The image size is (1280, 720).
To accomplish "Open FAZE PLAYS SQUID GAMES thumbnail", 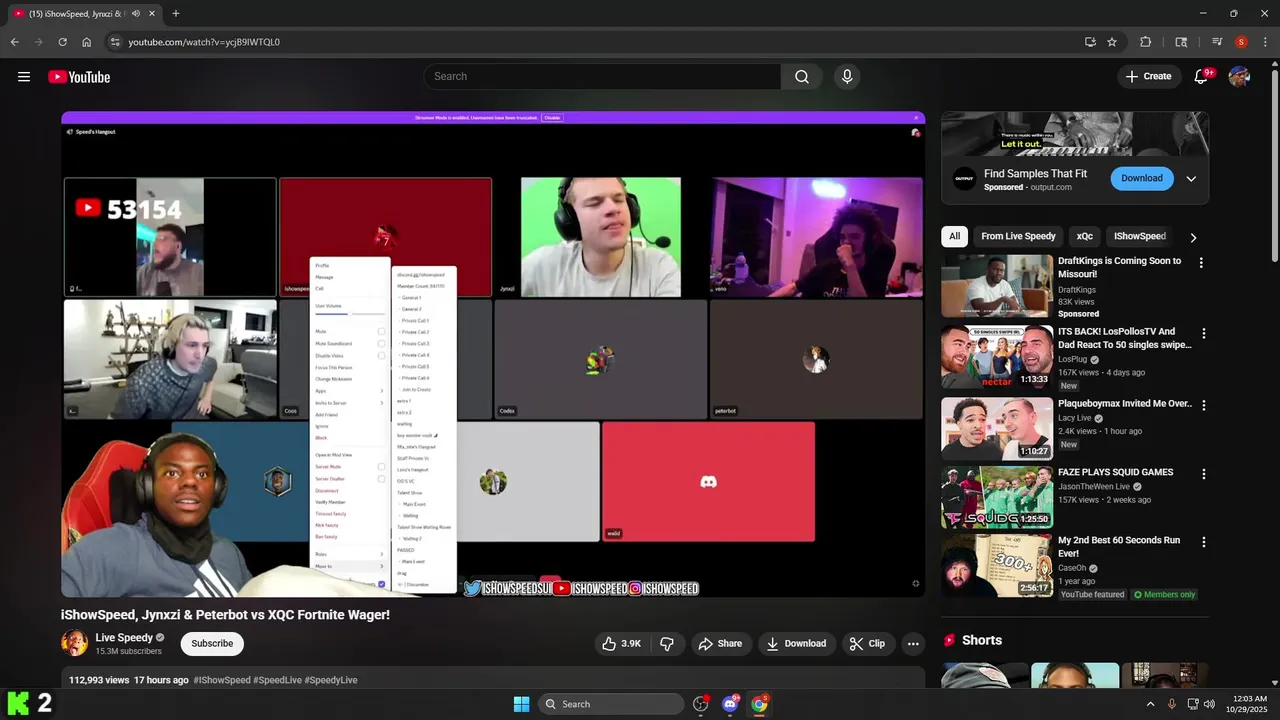I will (x=997, y=497).
